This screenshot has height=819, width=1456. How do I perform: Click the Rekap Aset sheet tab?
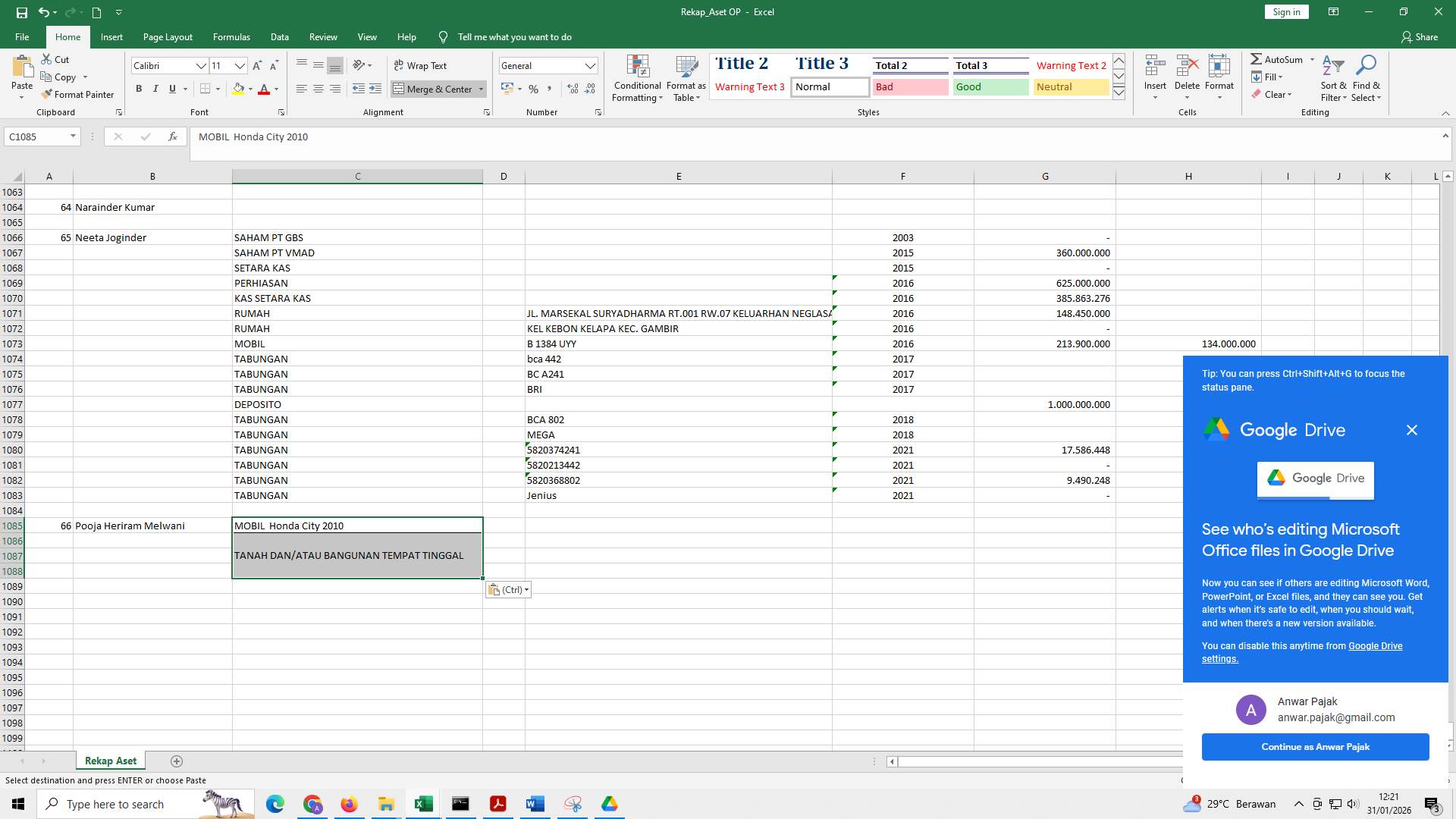(x=110, y=761)
